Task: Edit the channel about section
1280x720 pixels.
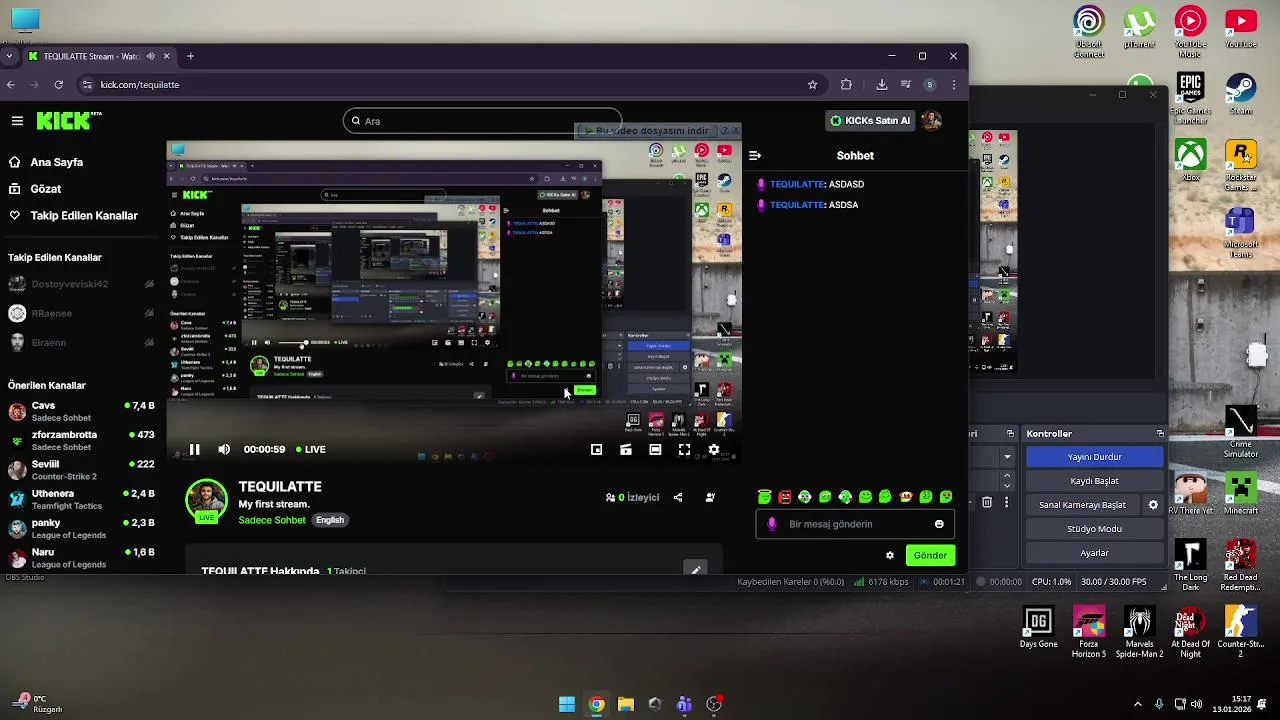Action: [695, 570]
